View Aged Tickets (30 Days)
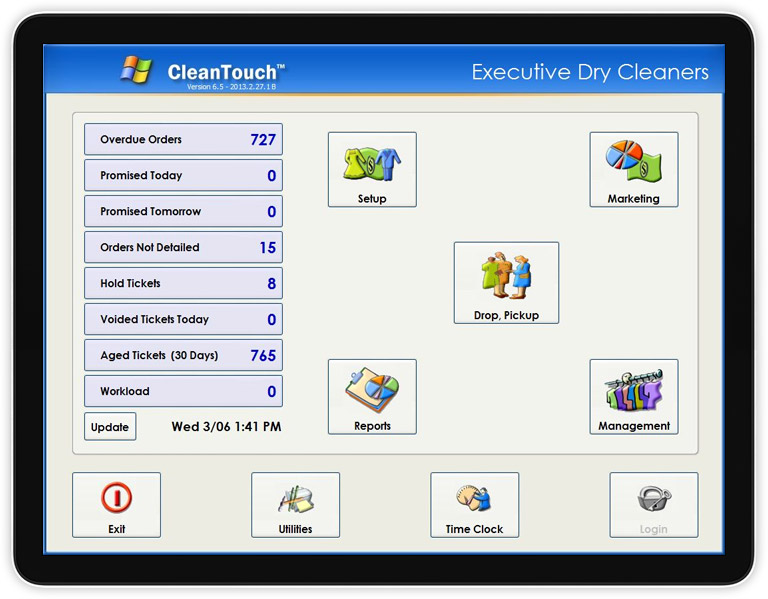This screenshot has width=768, height=599. pyautogui.click(x=183, y=356)
